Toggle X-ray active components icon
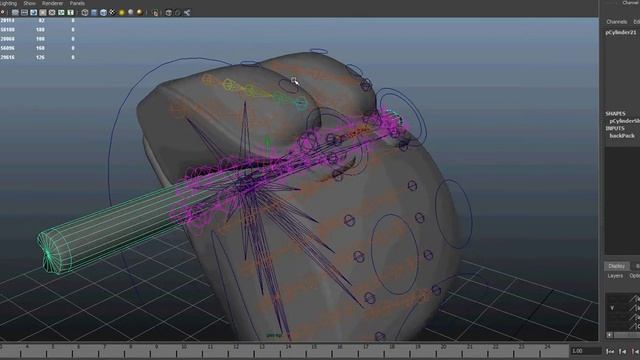The image size is (640, 360). click(x=178, y=13)
